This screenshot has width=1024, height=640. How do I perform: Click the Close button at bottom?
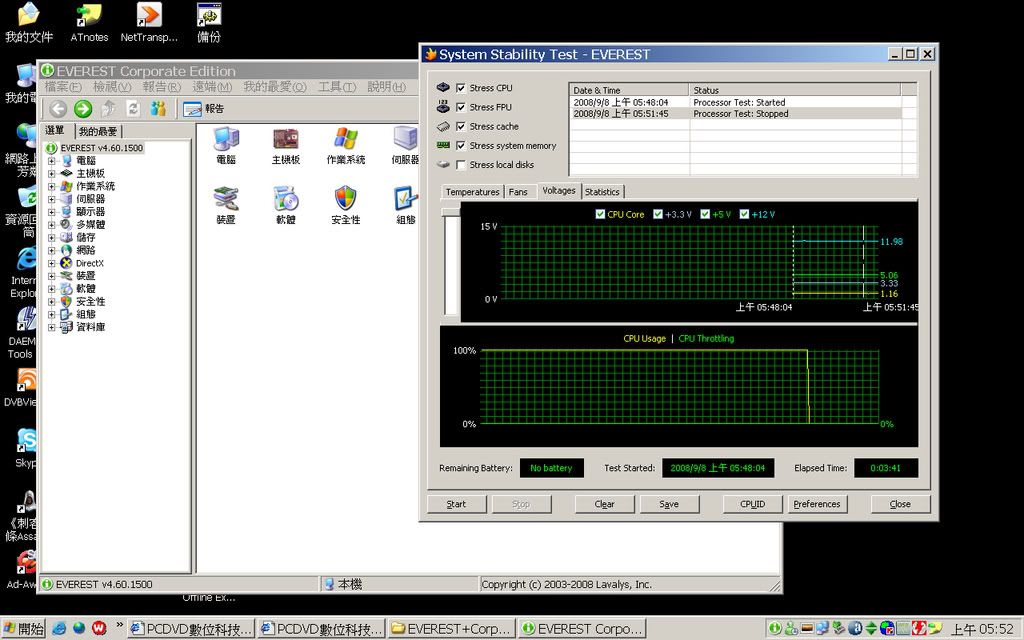click(900, 504)
